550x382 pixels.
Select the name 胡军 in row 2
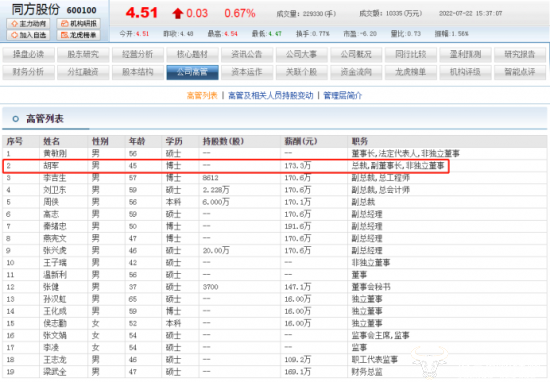point(51,166)
